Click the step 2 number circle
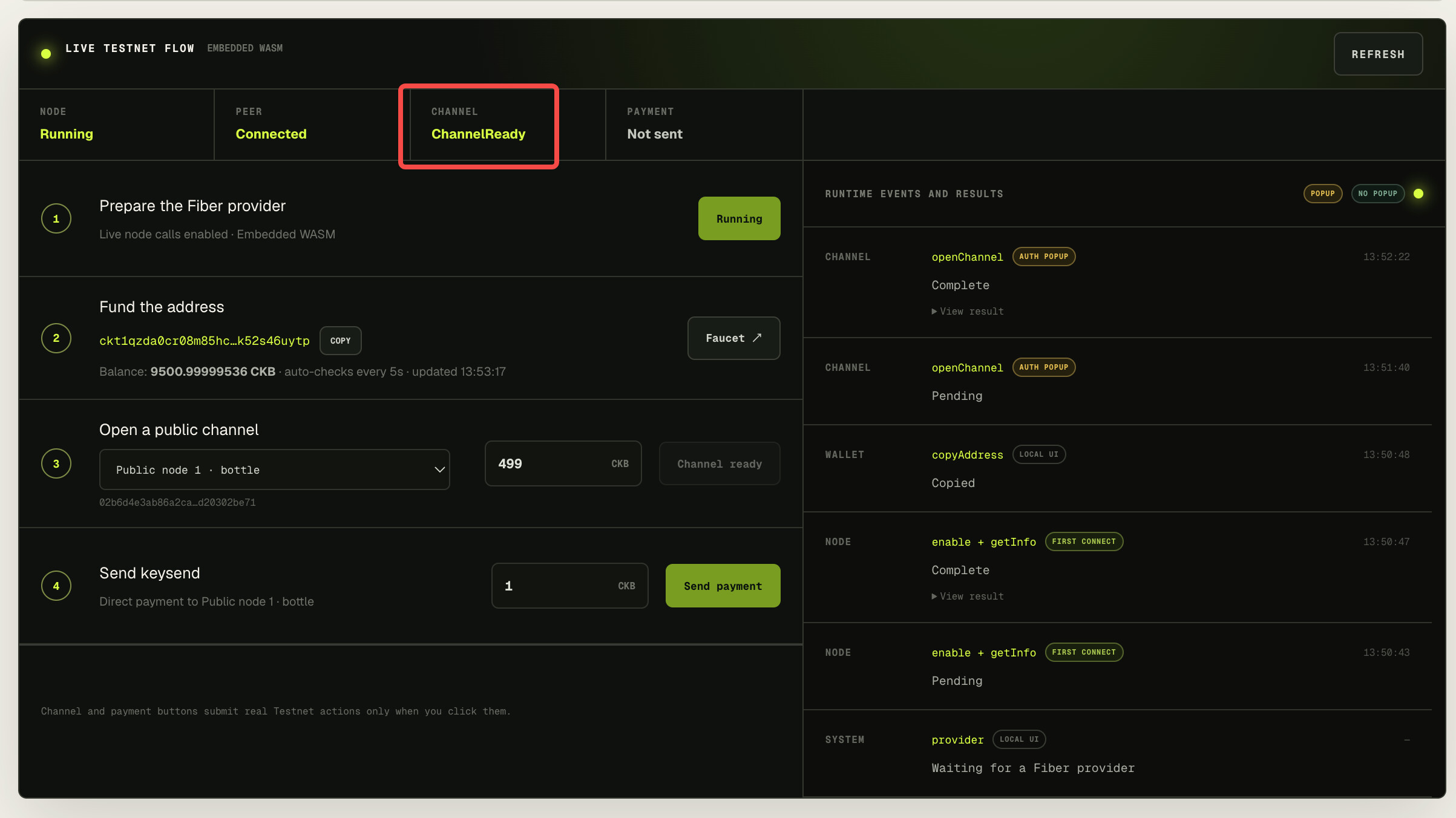This screenshot has height=818, width=1456. (56, 338)
